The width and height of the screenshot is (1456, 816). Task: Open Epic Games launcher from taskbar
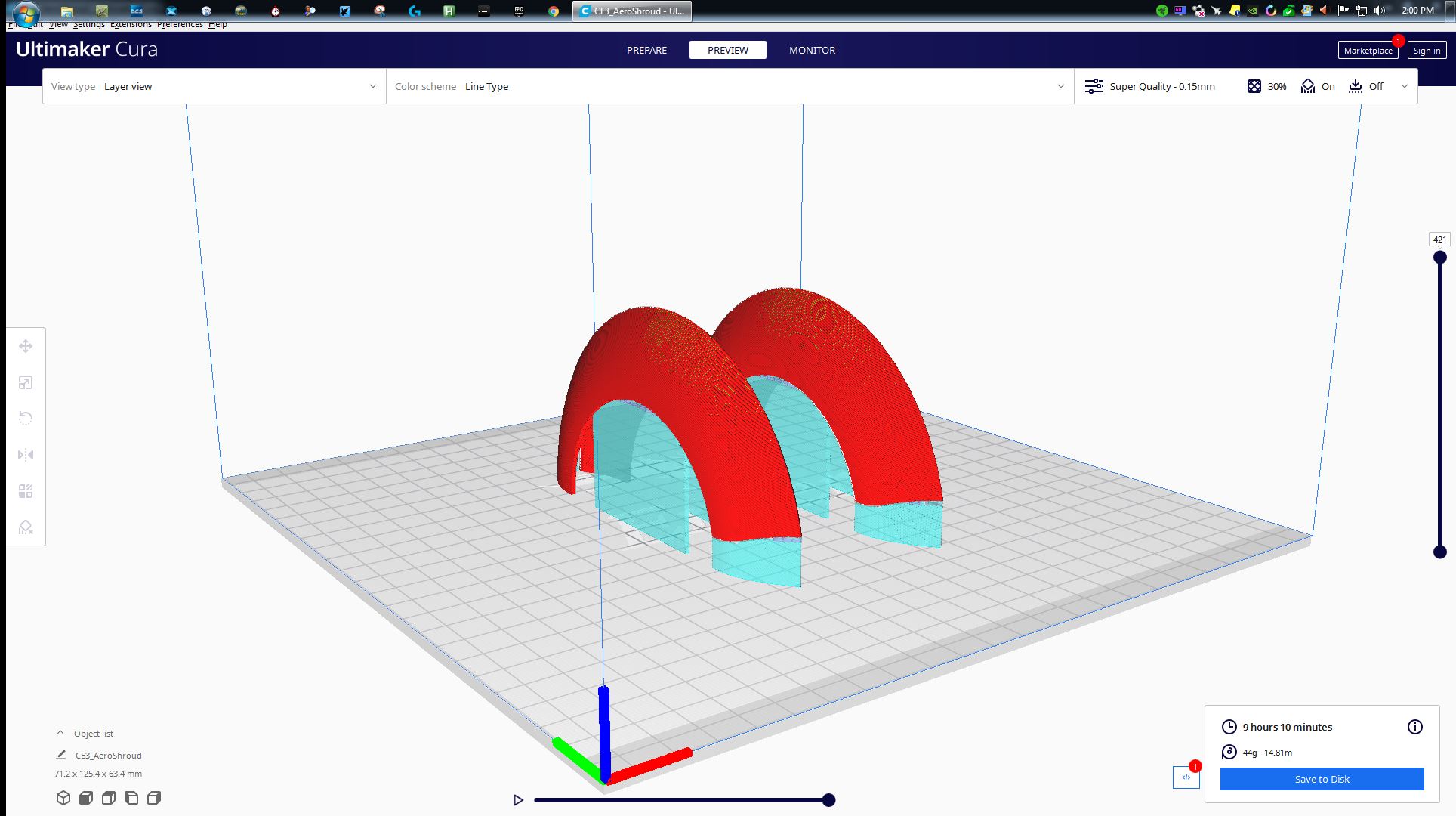click(519, 11)
